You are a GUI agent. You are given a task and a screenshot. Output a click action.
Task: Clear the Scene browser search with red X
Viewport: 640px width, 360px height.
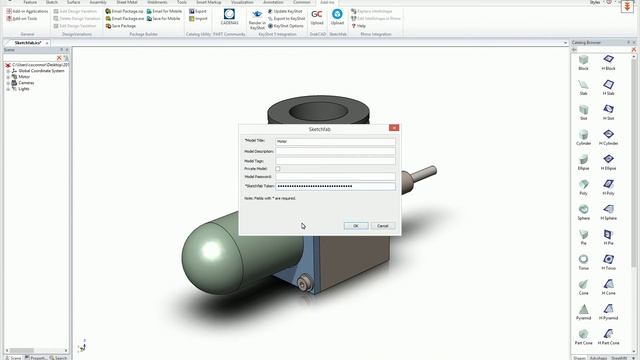tap(59, 58)
